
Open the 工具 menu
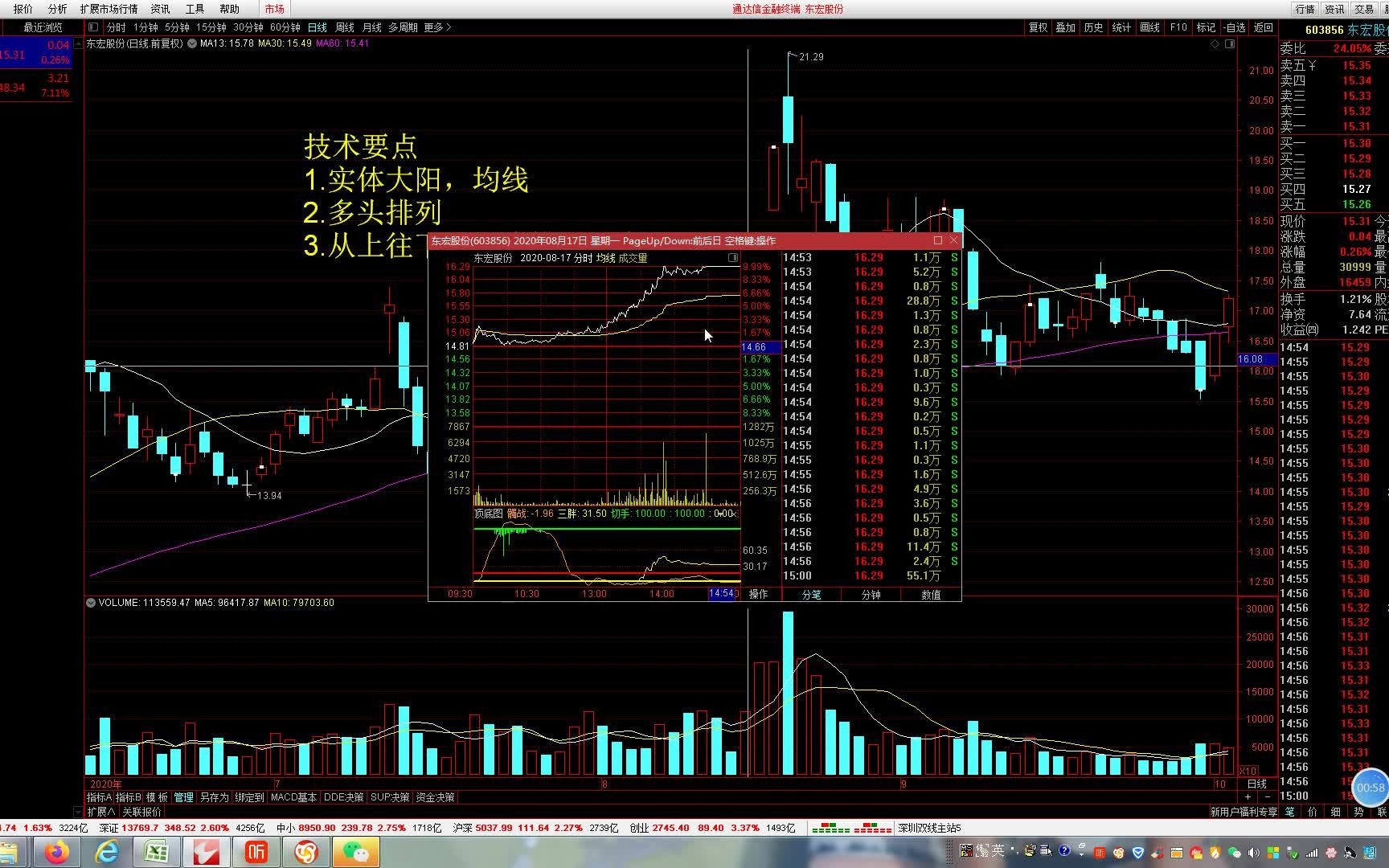[x=195, y=9]
